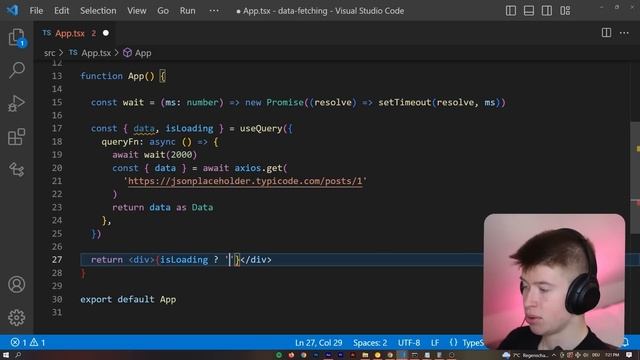The image size is (640, 360).
Task: Open the taskbar weather widget
Action: click(x=526, y=355)
